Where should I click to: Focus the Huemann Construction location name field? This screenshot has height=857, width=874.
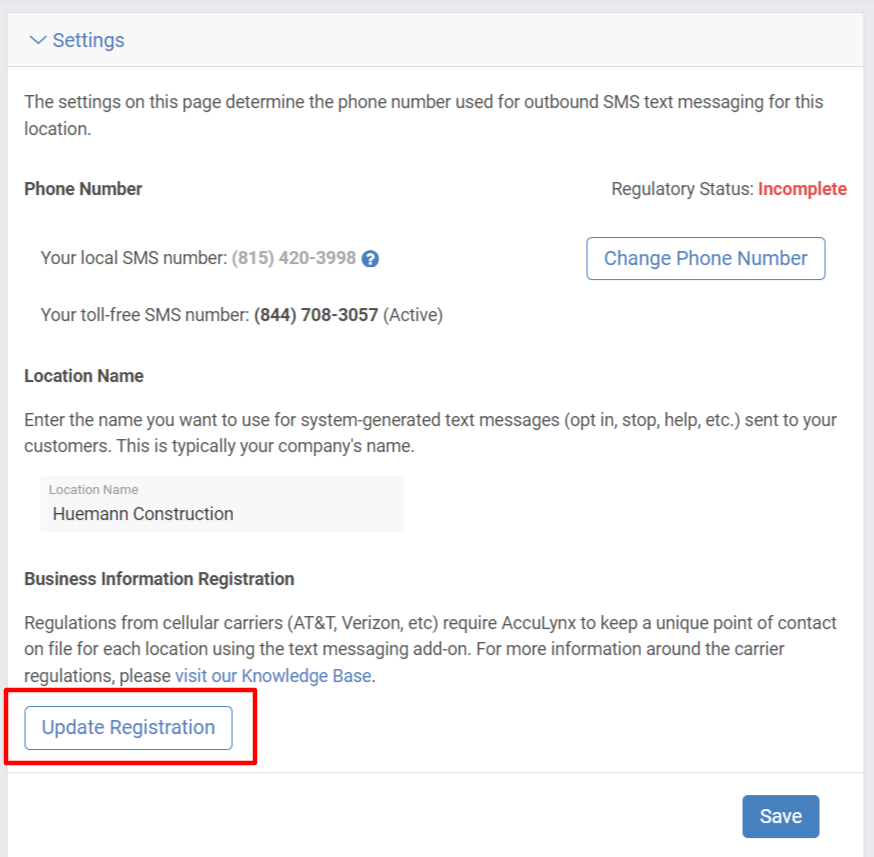pos(222,504)
